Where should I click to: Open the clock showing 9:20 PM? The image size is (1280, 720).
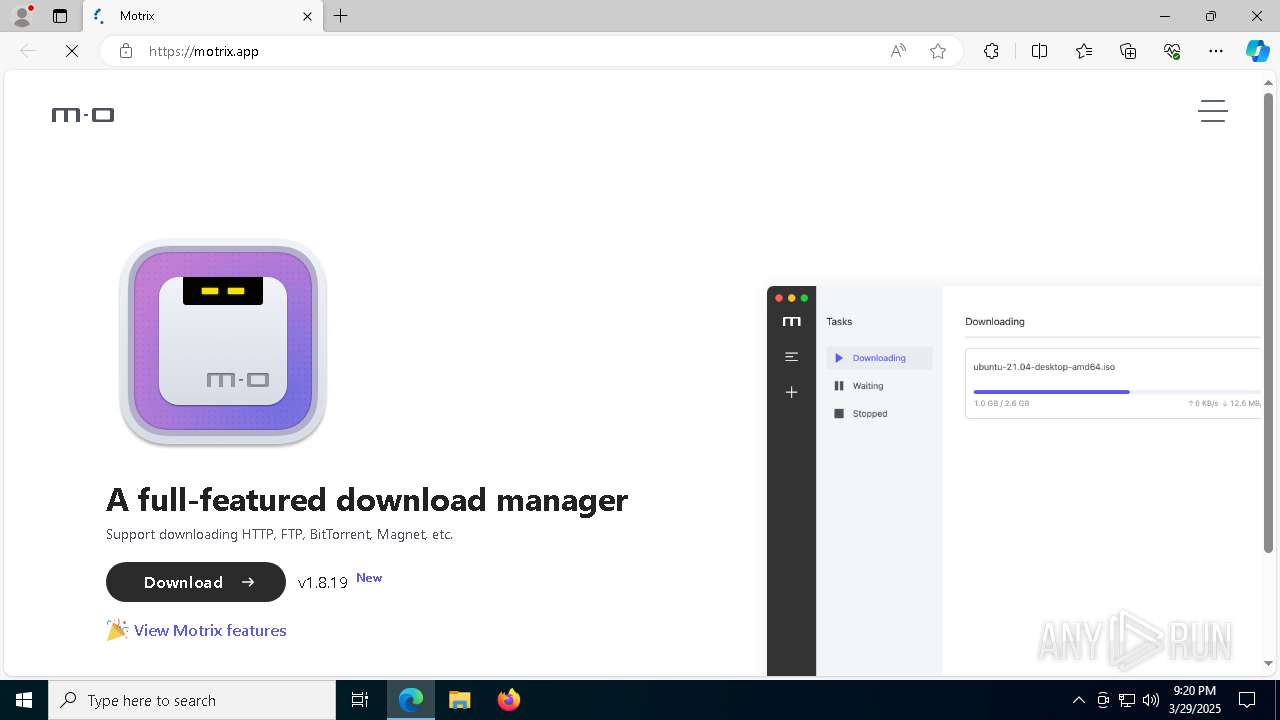(1194, 700)
